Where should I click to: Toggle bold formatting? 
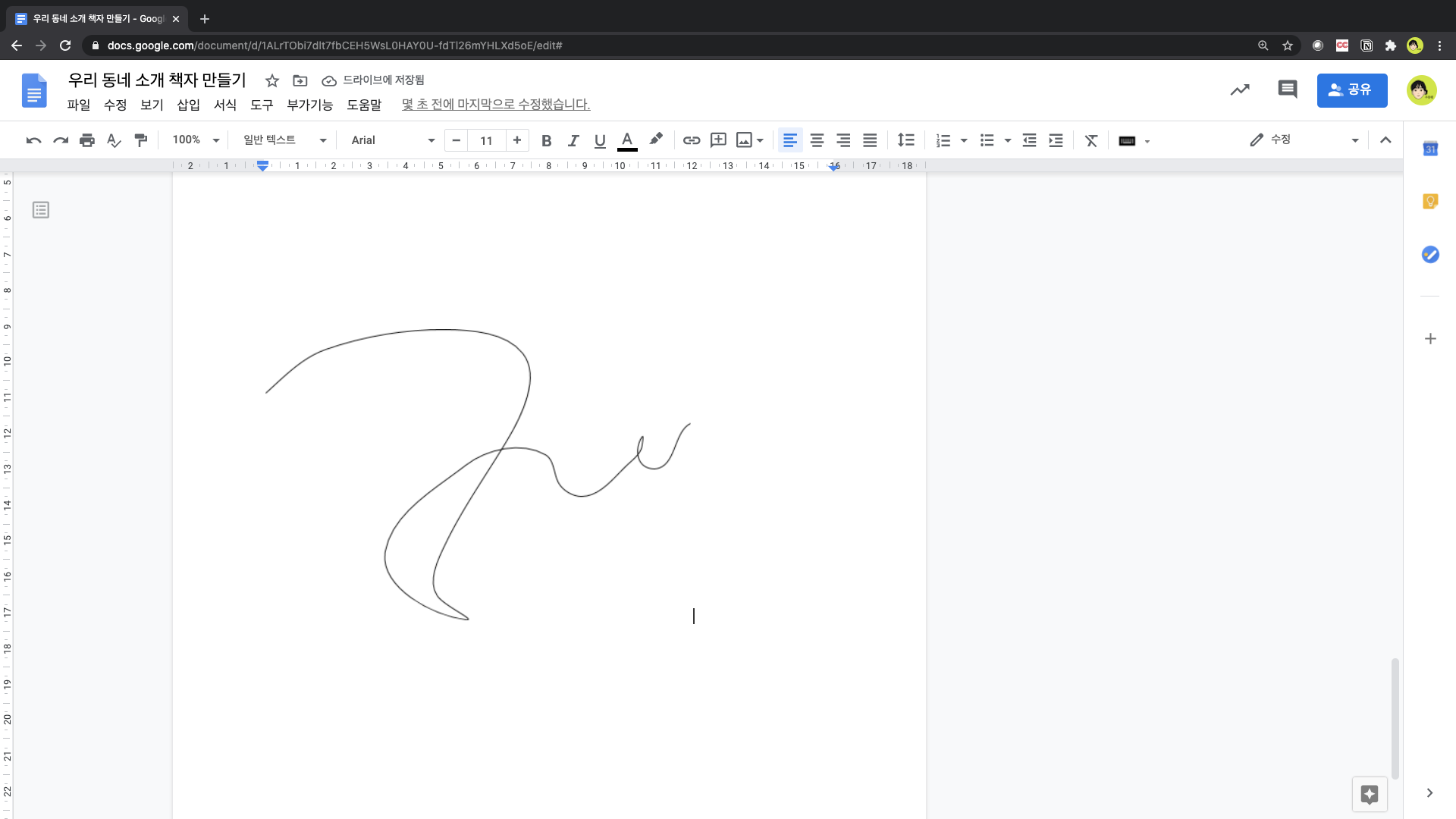coord(546,140)
